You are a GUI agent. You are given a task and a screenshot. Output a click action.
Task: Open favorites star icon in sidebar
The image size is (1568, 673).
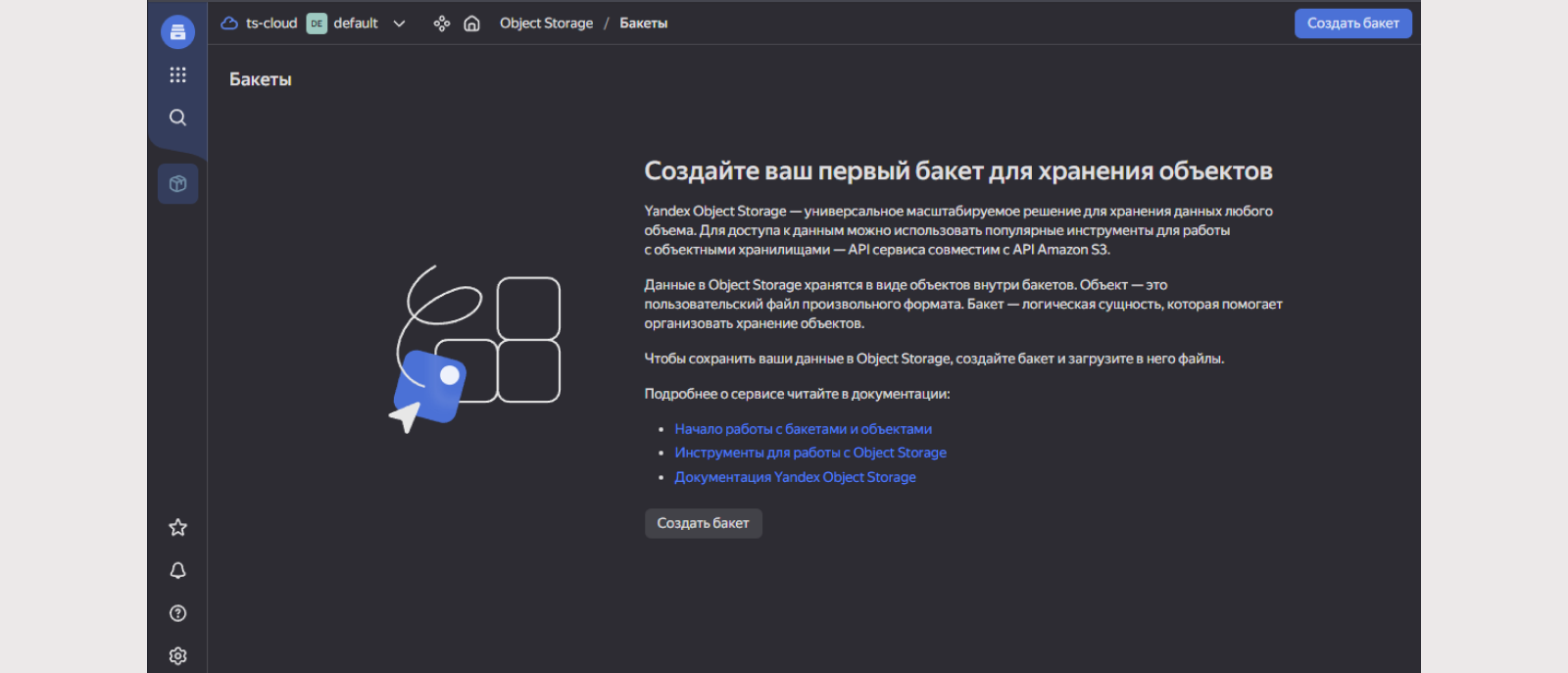pyautogui.click(x=177, y=528)
